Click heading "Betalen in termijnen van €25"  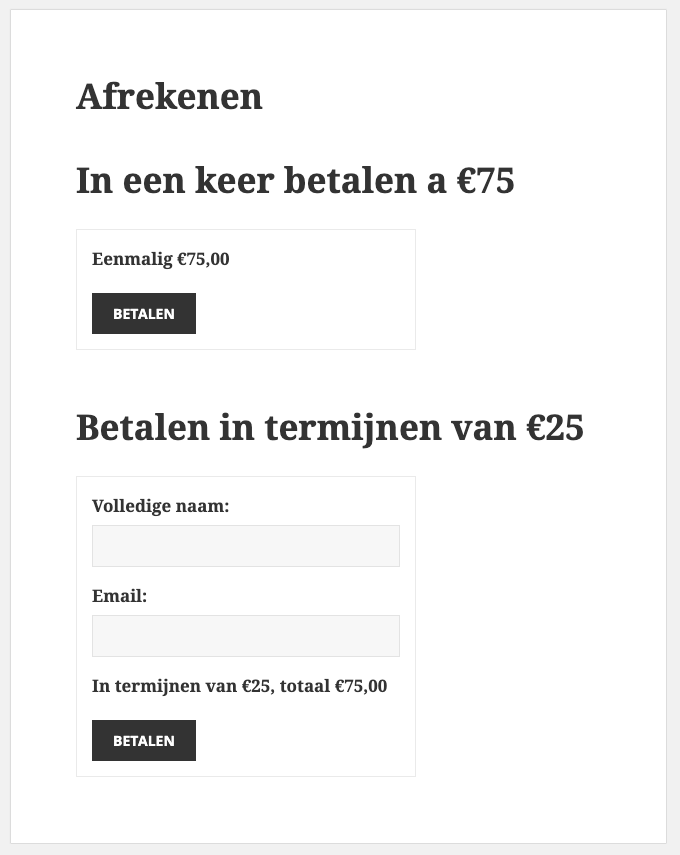click(x=330, y=428)
